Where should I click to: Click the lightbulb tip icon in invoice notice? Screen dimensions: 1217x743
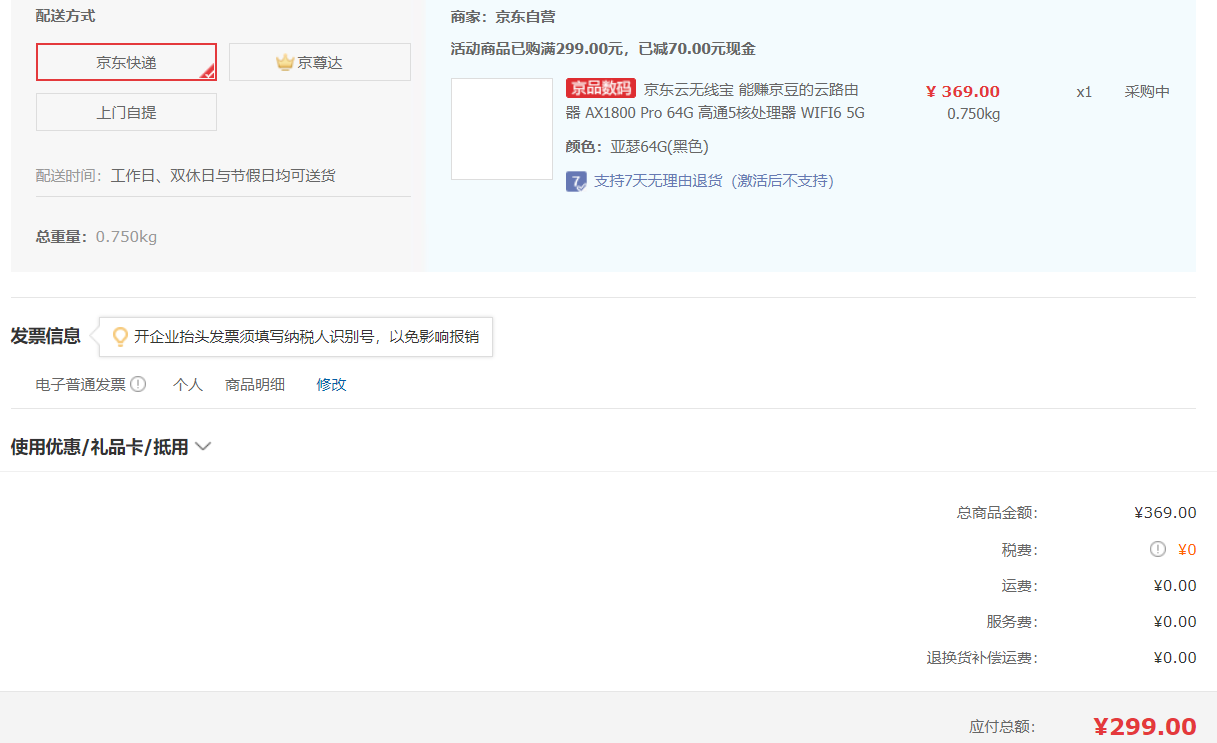tap(120, 337)
